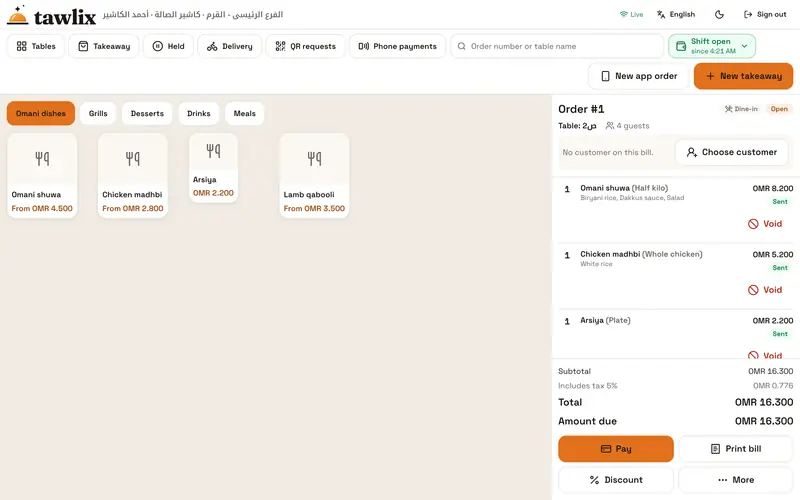Apply a Discount

616,480
